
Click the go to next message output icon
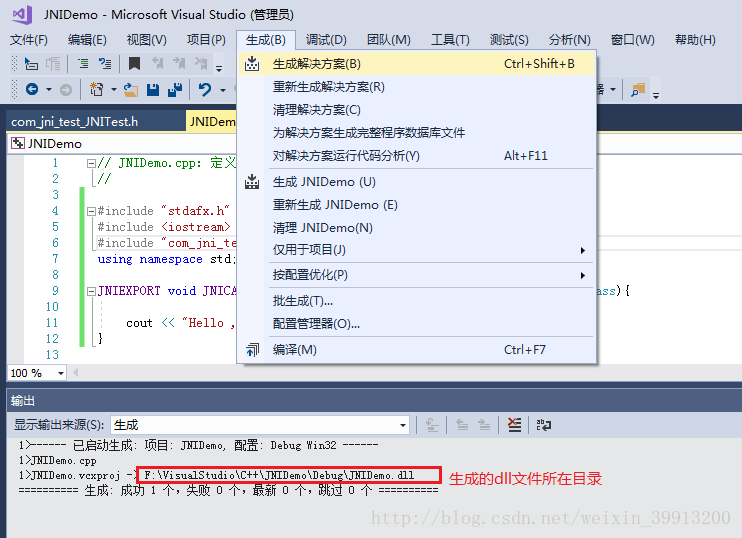coord(484,425)
